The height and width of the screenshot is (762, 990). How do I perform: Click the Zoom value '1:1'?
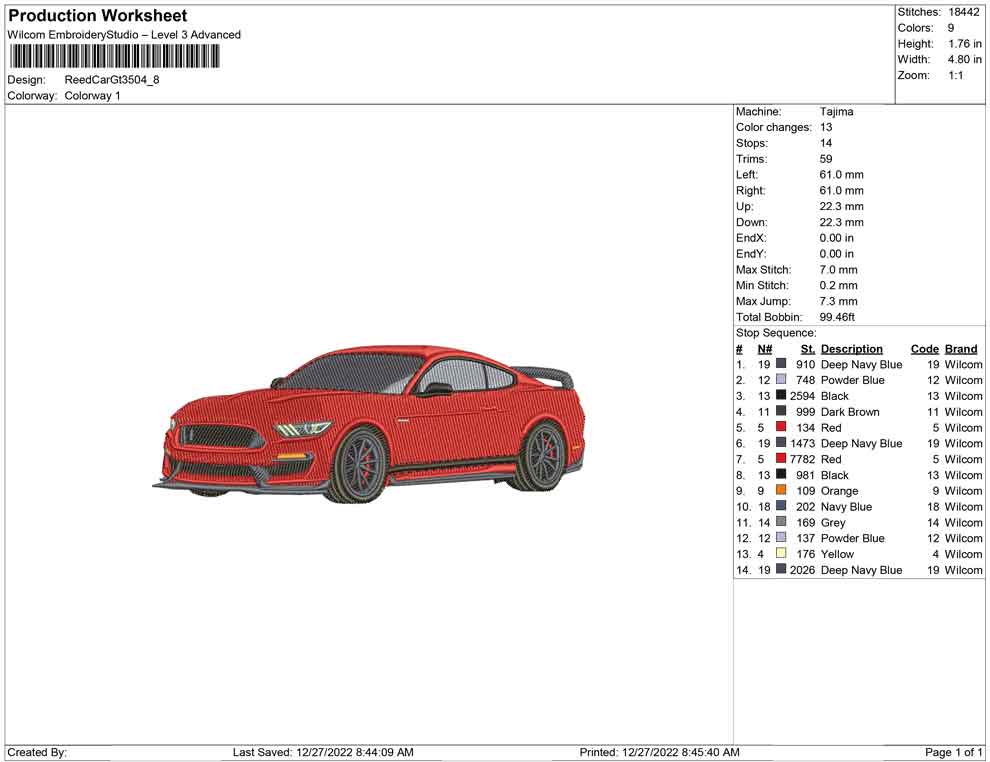click(x=956, y=75)
